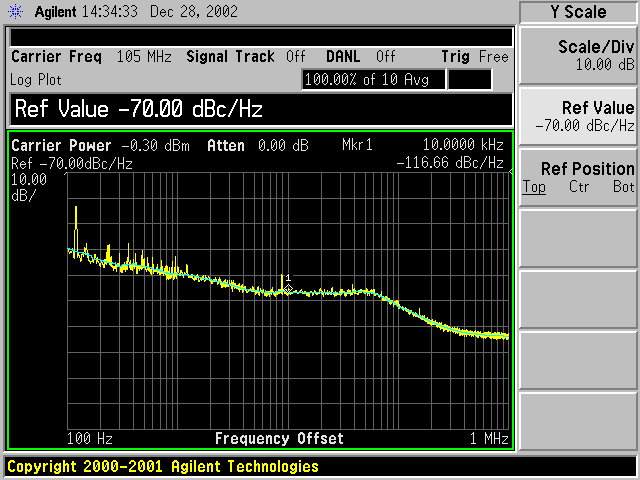Click the 1 MHz stop frequency label
Image resolution: width=640 pixels, height=480 pixels.
point(489,439)
